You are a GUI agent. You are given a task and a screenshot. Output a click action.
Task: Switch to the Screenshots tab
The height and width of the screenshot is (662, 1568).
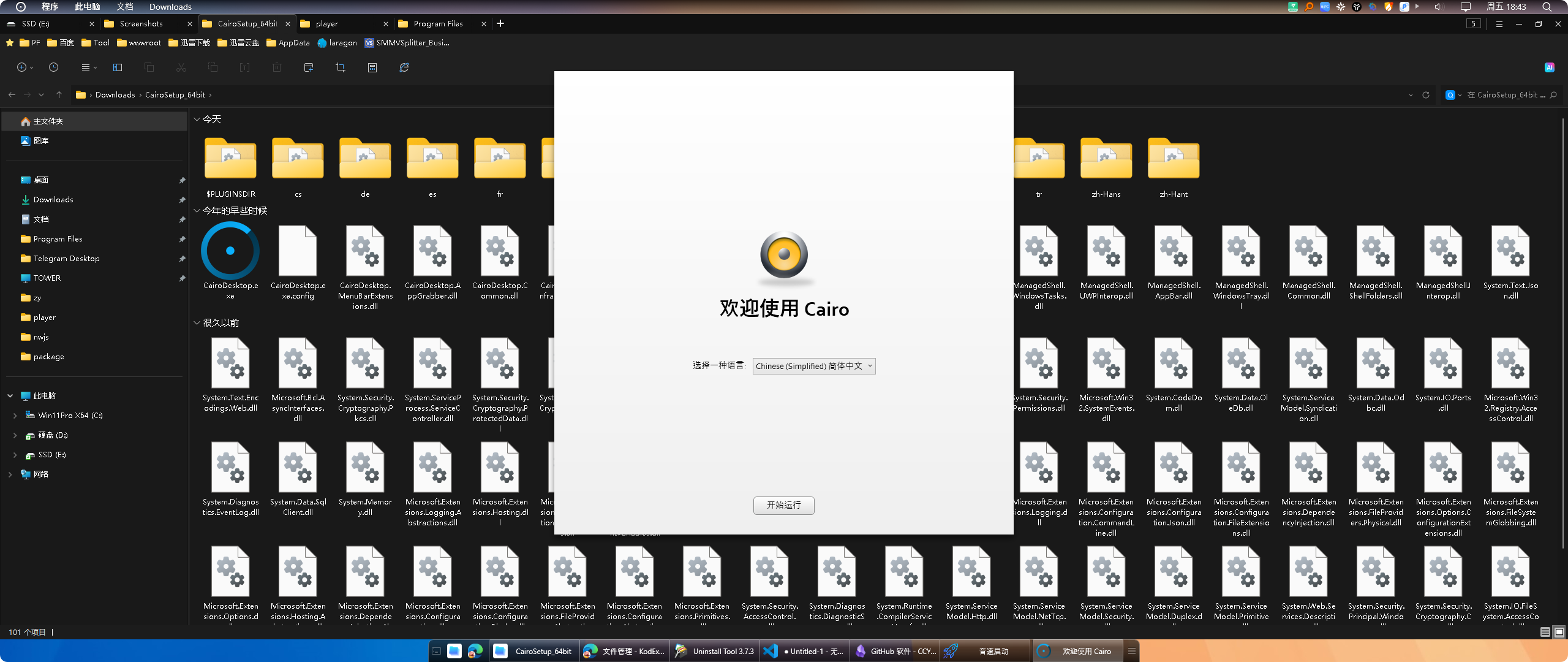click(141, 24)
